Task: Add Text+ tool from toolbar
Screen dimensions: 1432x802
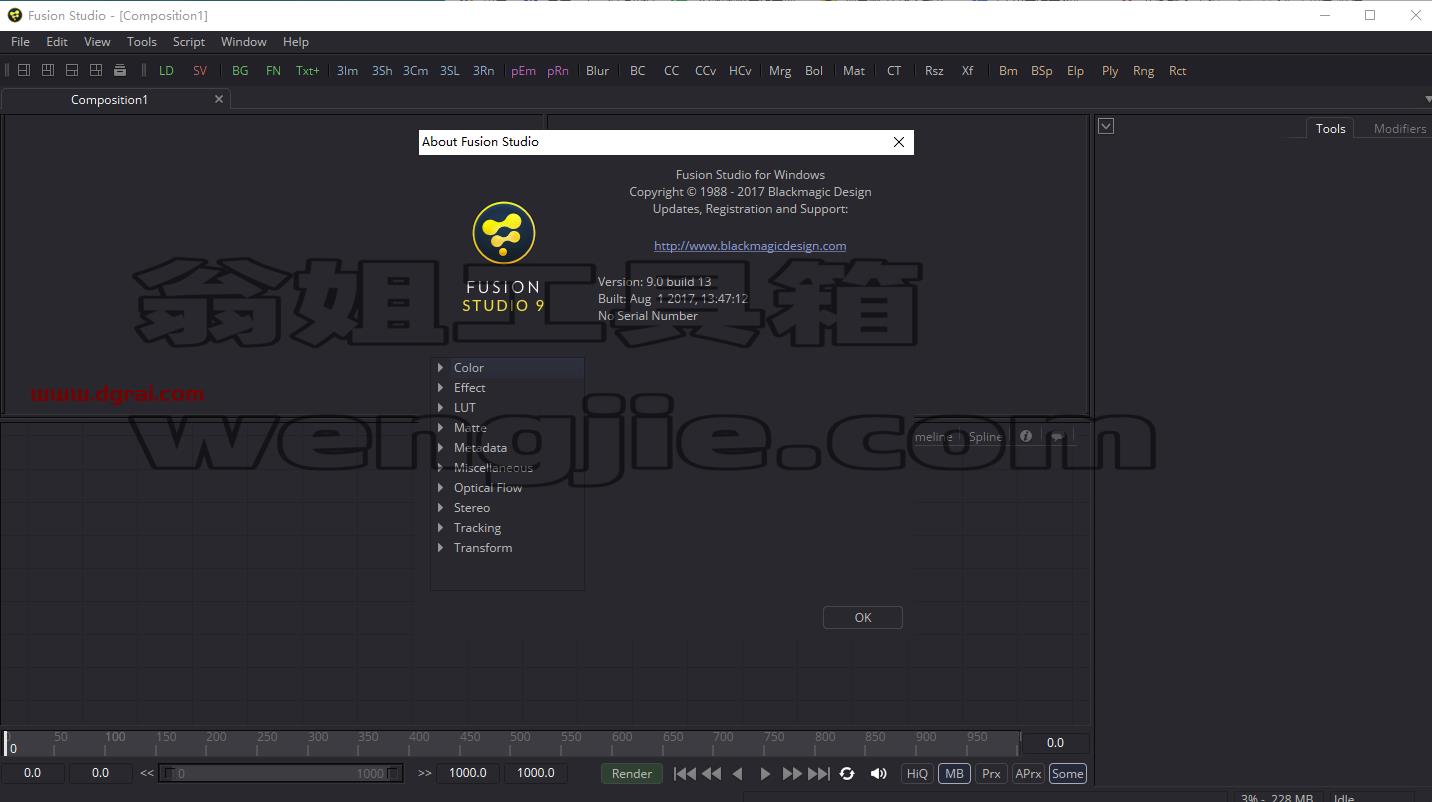Action: 308,71
